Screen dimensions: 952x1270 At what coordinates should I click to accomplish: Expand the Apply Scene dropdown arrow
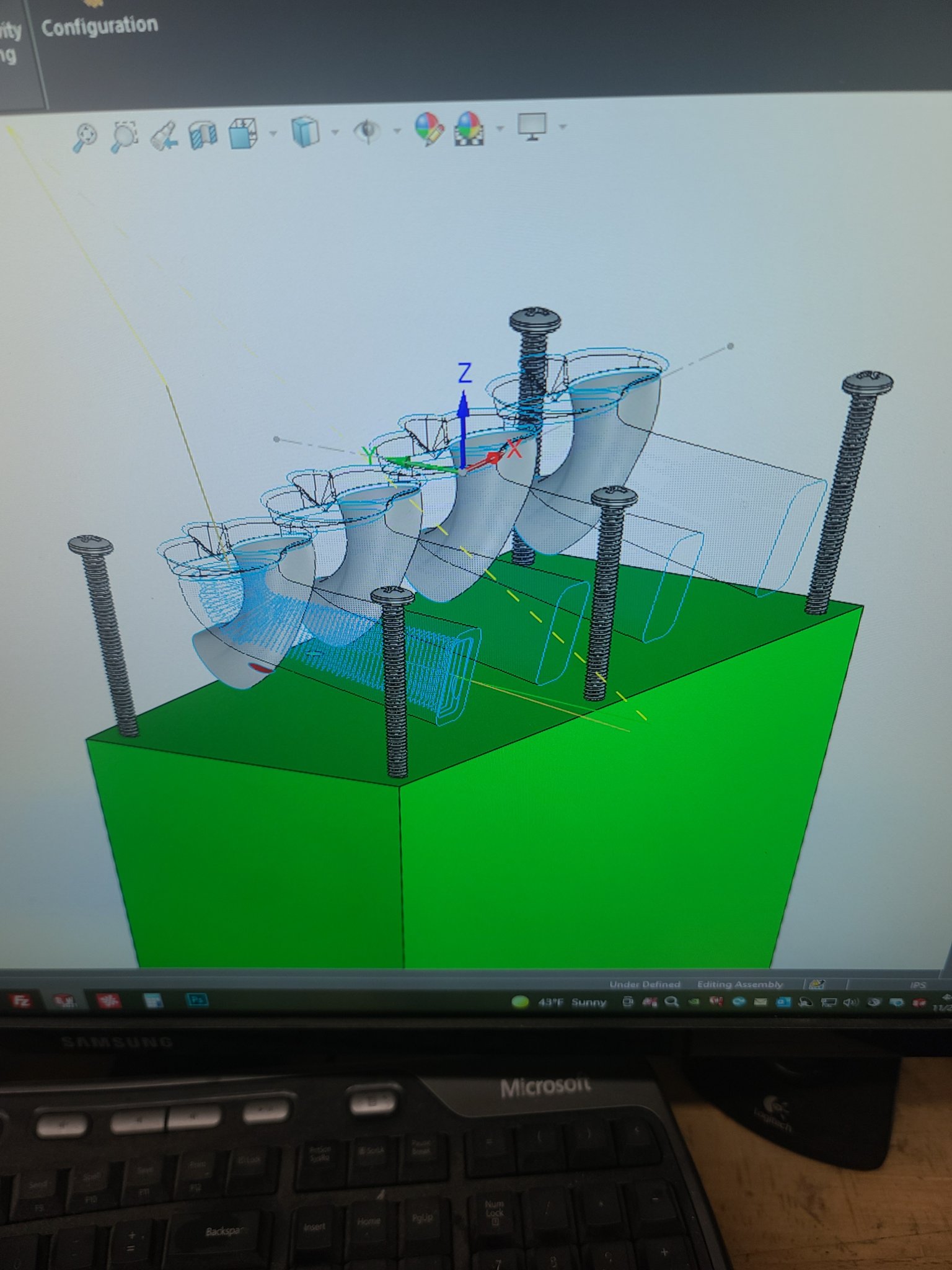[x=500, y=128]
